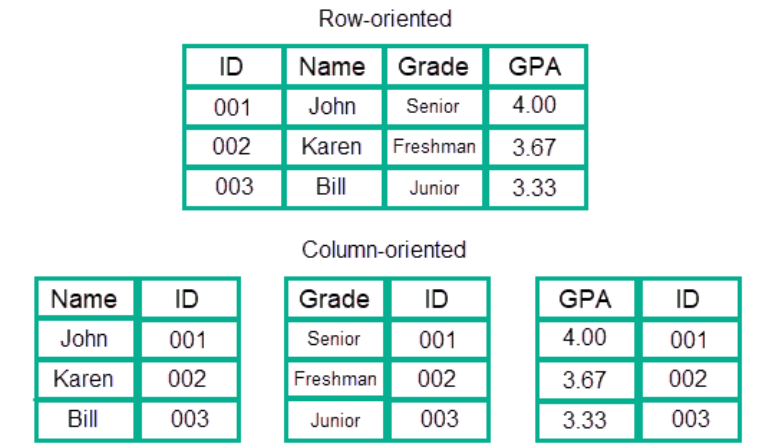The width and height of the screenshot is (758, 448).
Task: Click the Bill cell in the row-oriented table
Action: click(331, 187)
